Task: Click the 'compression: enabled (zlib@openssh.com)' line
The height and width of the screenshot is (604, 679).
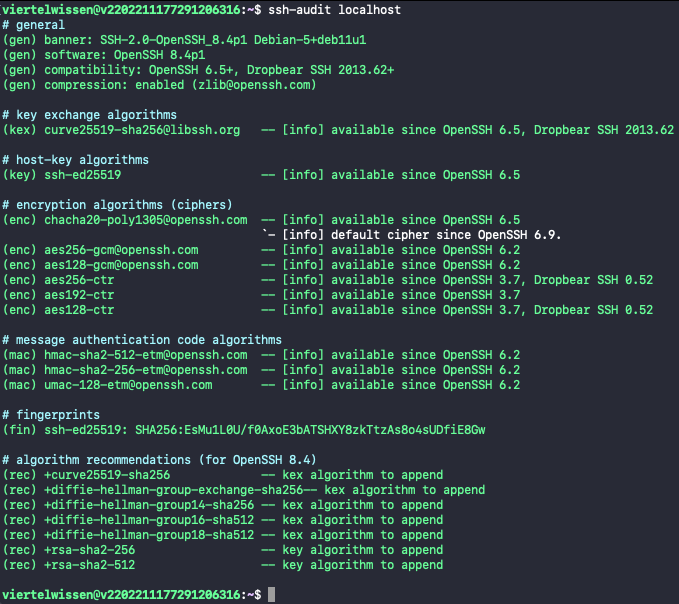Action: click(x=180, y=85)
